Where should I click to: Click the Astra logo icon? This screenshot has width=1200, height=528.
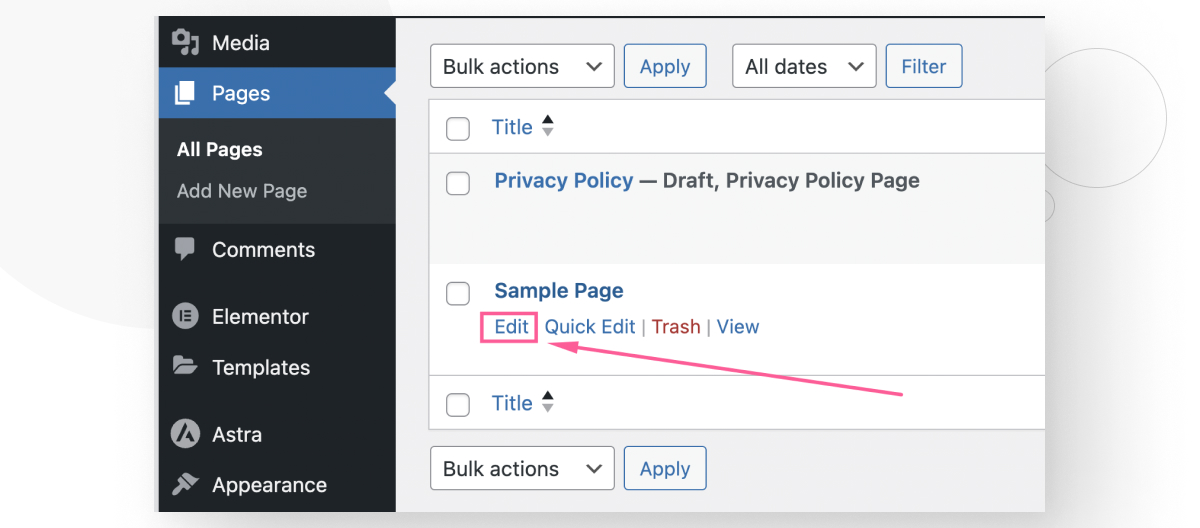185,434
